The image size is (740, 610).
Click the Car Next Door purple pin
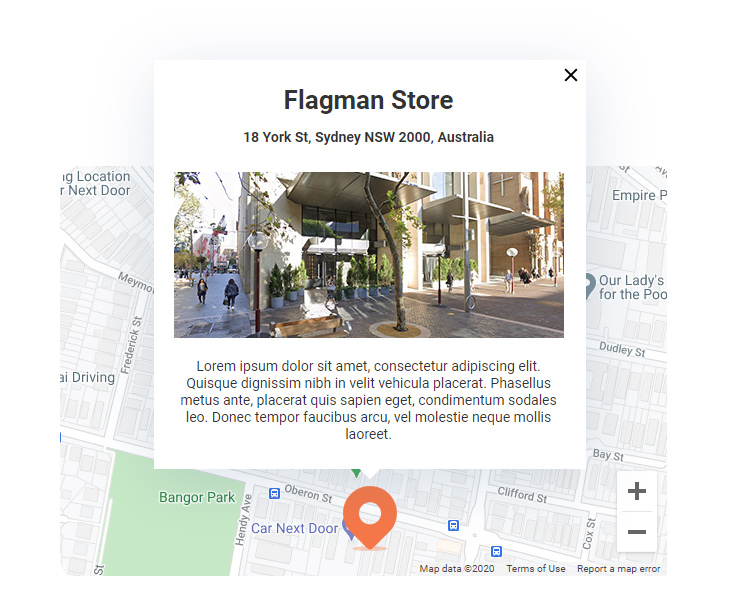pyautogui.click(x=348, y=531)
